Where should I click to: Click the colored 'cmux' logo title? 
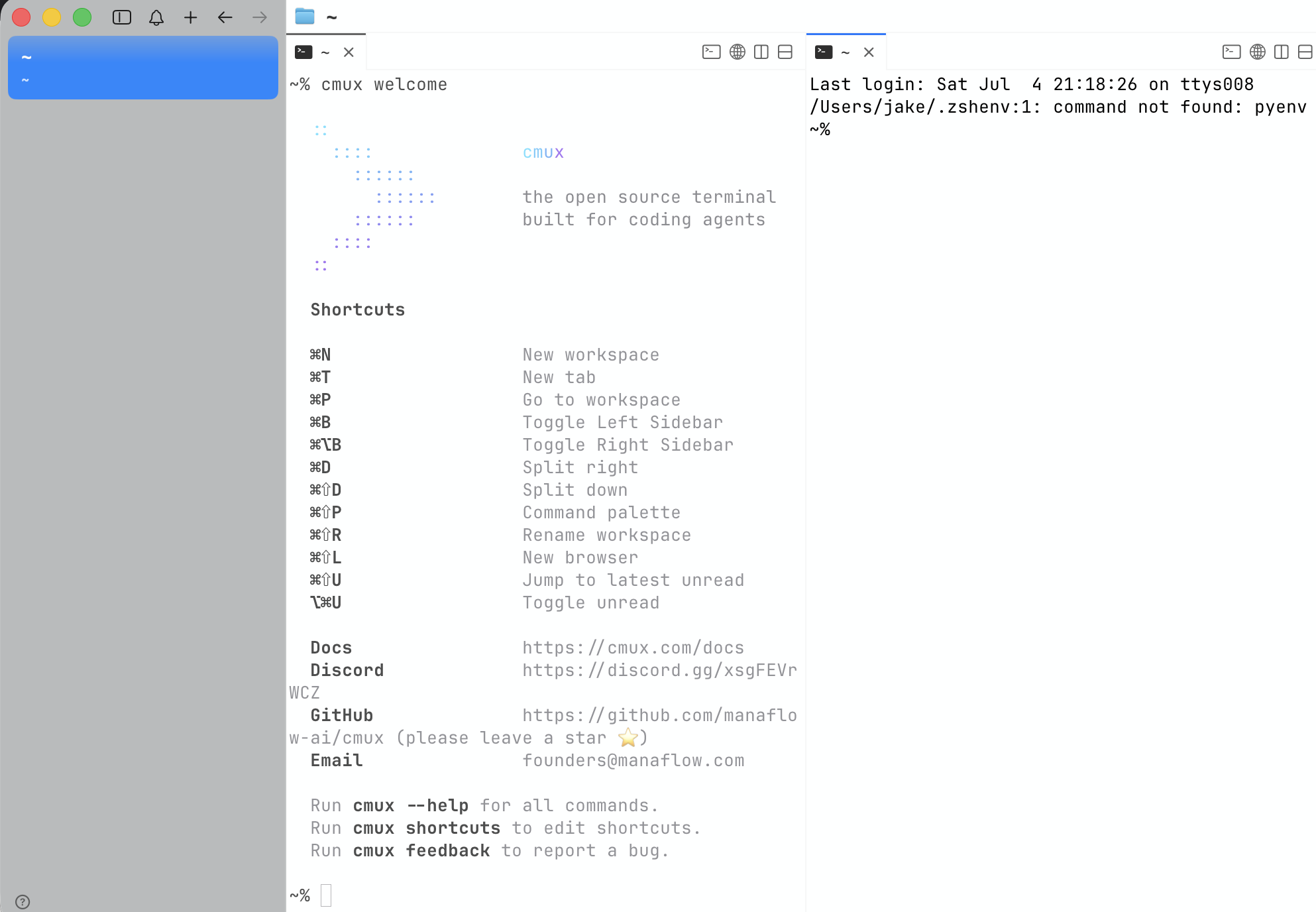pos(543,152)
